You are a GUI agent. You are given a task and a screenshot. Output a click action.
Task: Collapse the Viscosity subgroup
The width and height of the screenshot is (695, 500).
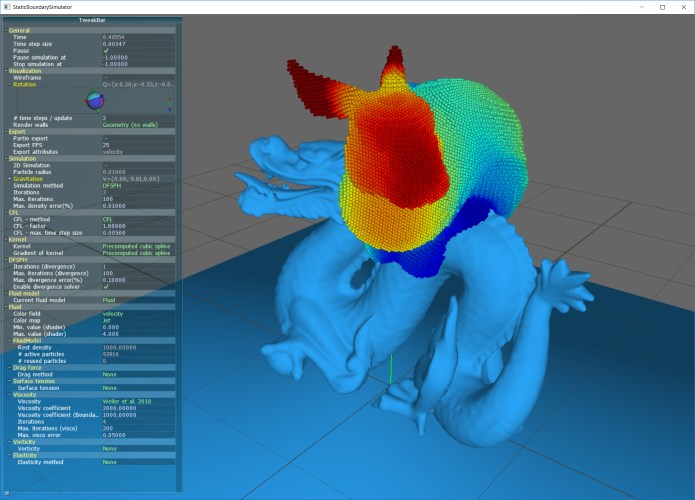[x=10, y=395]
